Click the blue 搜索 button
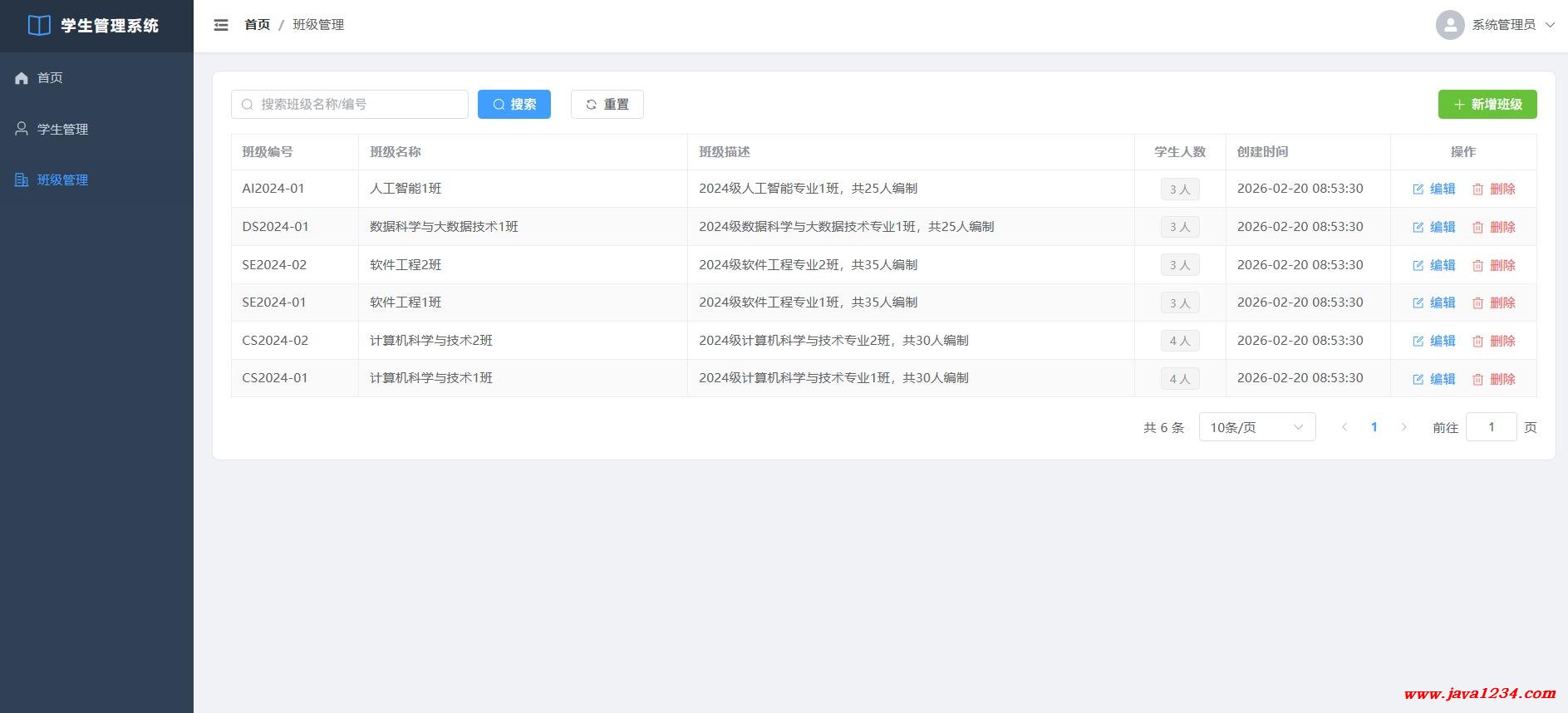1568x713 pixels. pyautogui.click(x=514, y=104)
